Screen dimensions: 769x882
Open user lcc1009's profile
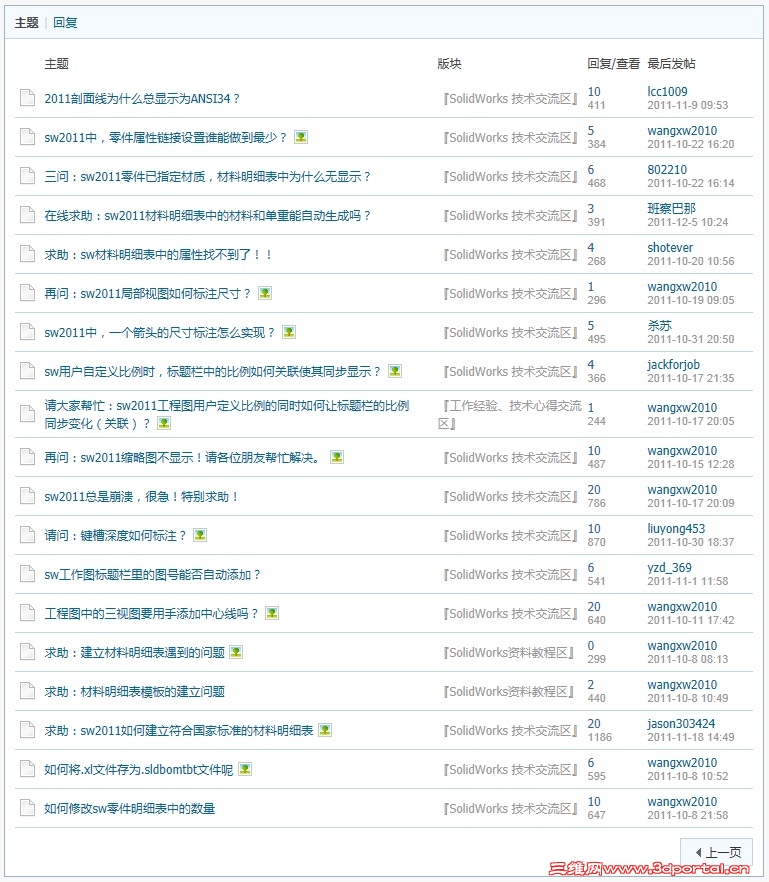click(667, 92)
